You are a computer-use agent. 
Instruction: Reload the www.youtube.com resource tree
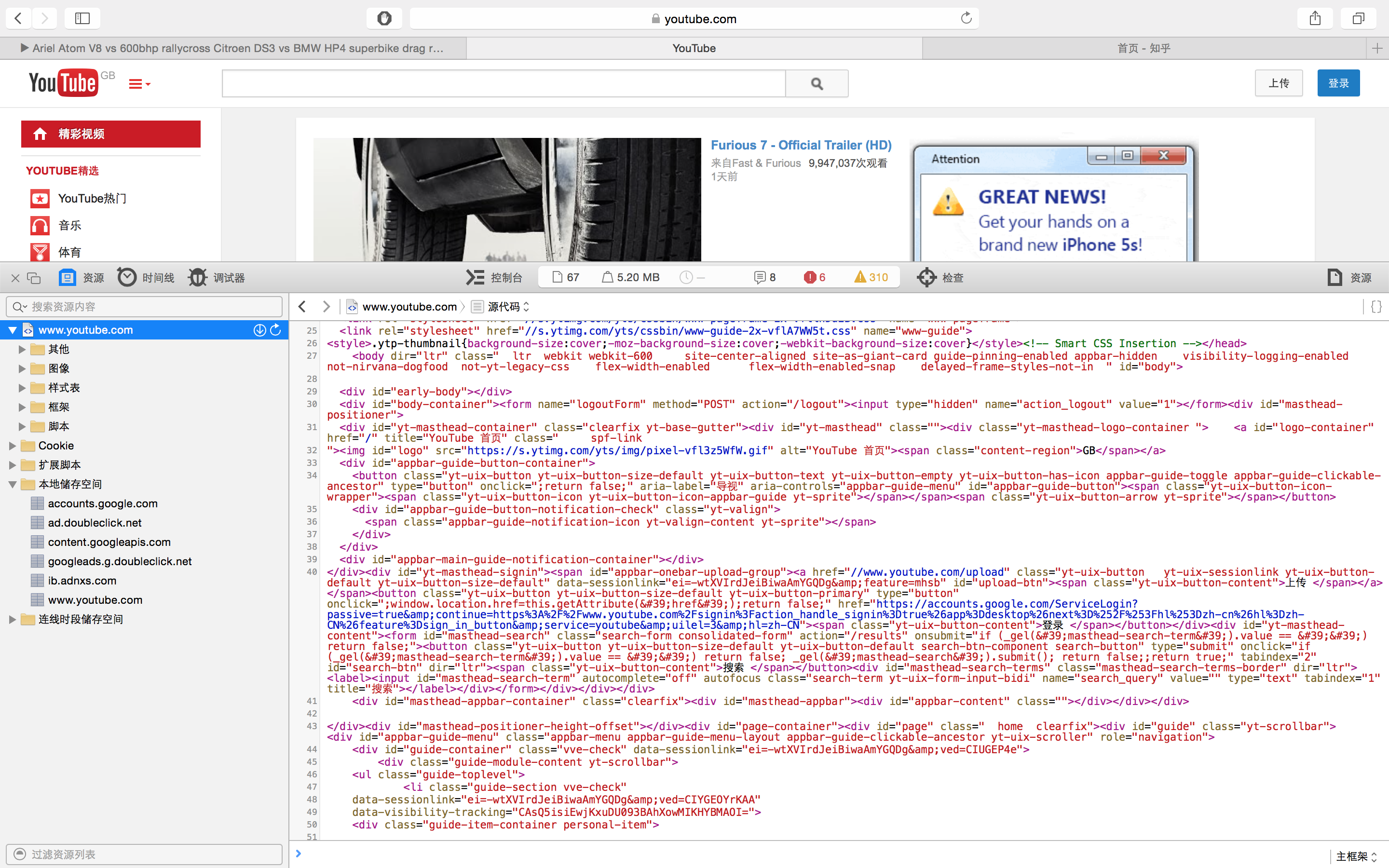[x=275, y=329]
